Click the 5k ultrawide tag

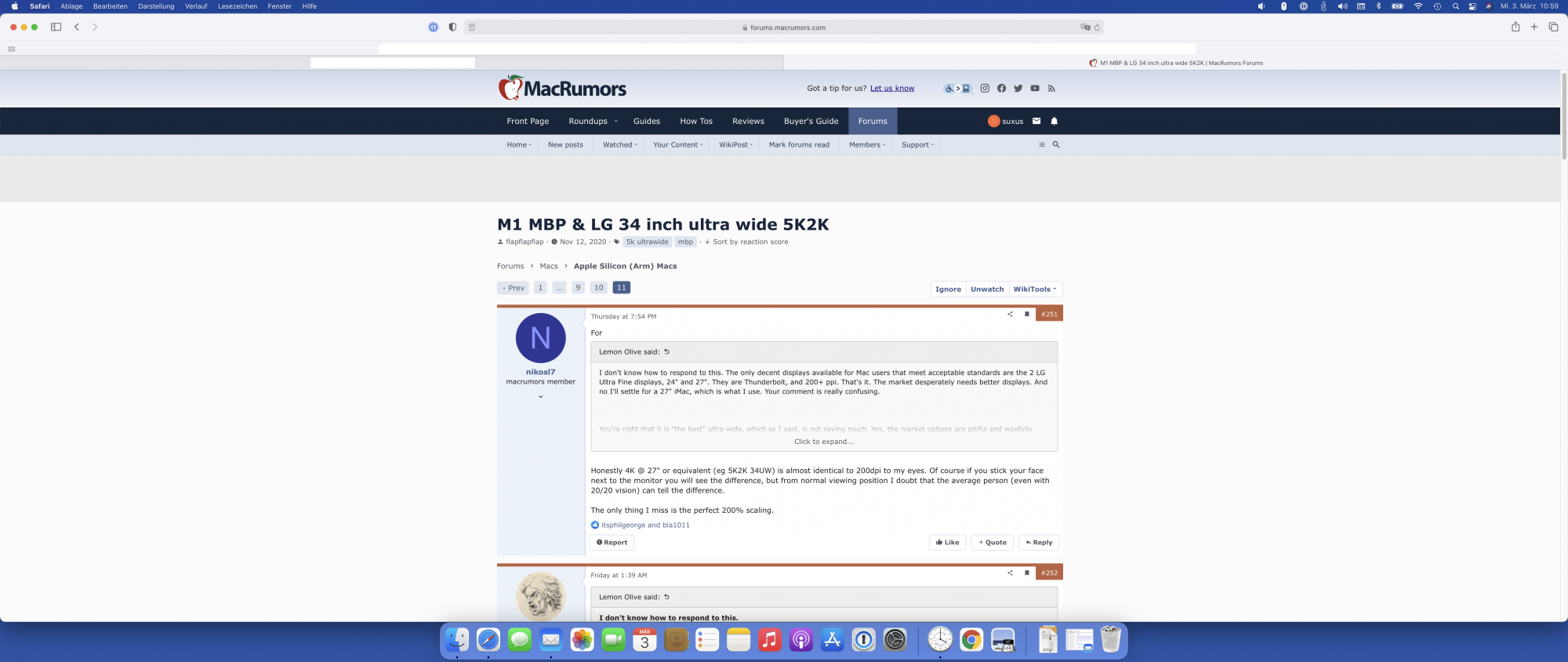coord(648,242)
